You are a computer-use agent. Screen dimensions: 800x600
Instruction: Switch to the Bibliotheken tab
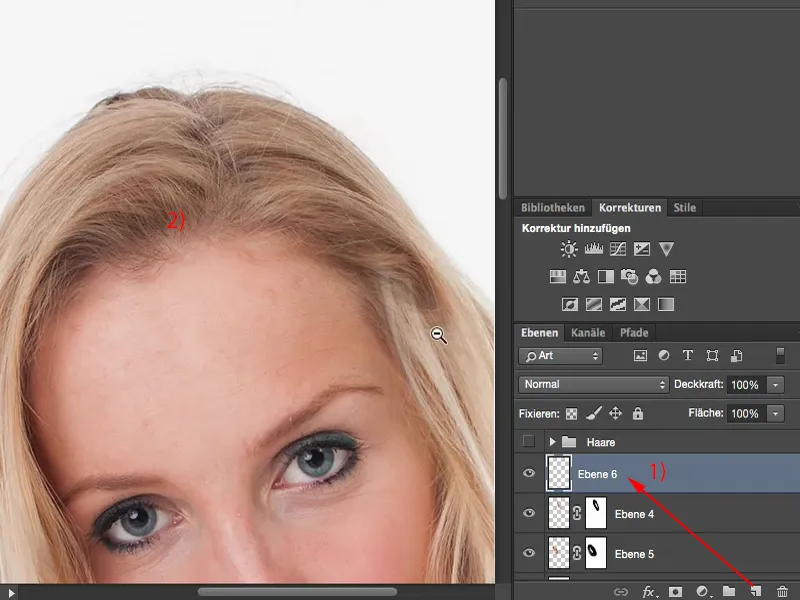(553, 208)
